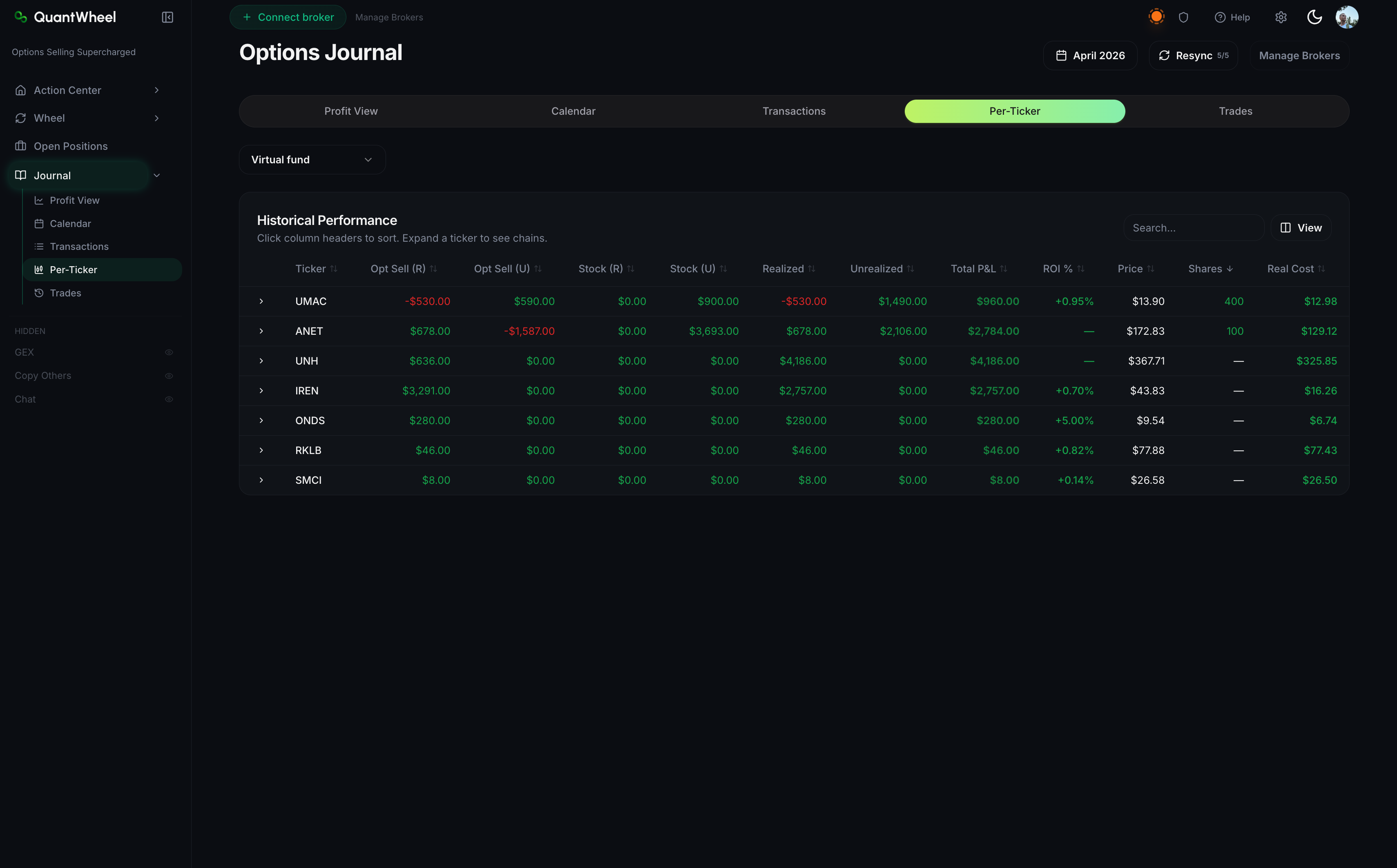Sort by Ticker column header
1397x868 pixels.
tap(317, 269)
